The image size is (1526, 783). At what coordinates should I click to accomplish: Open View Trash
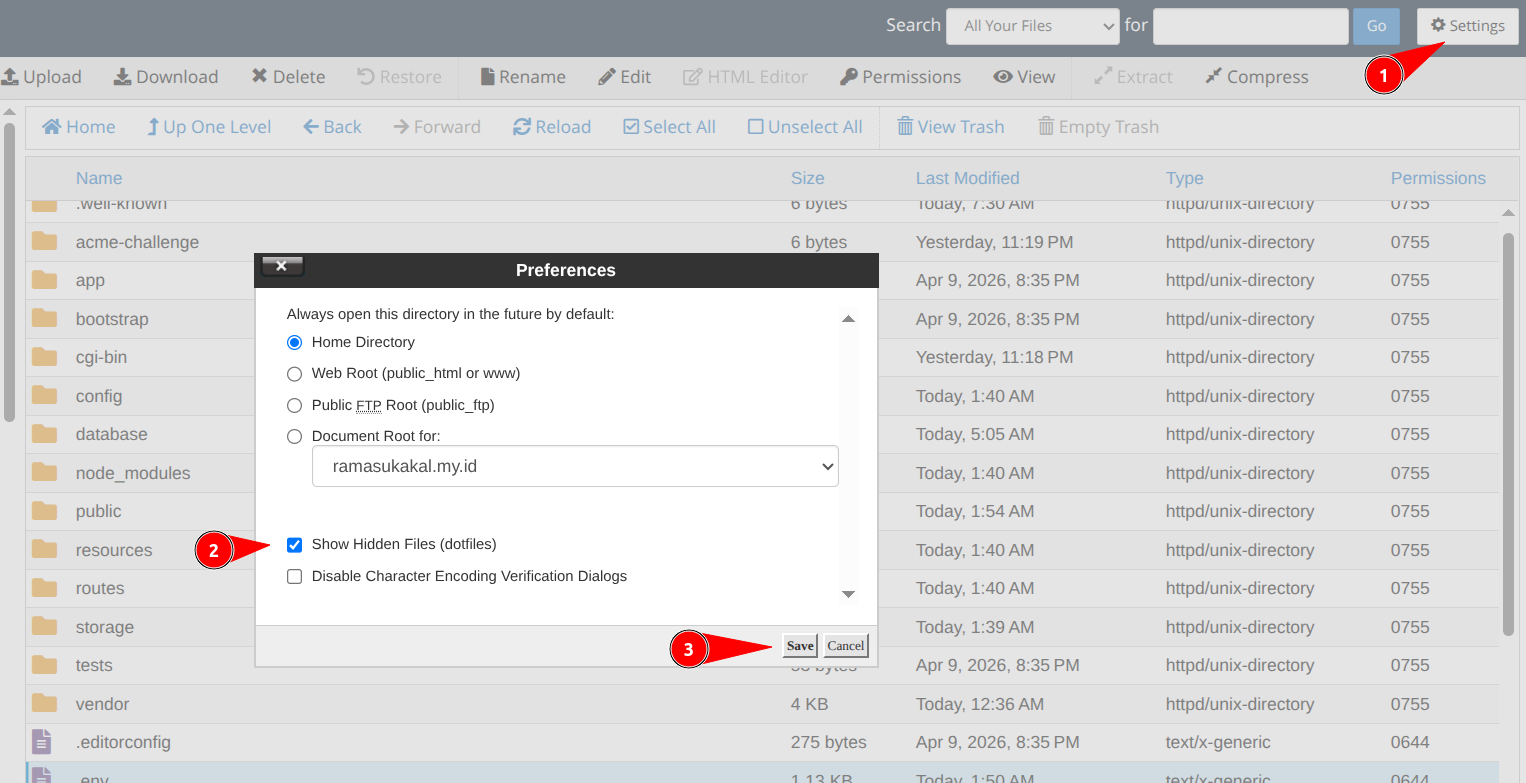point(949,126)
